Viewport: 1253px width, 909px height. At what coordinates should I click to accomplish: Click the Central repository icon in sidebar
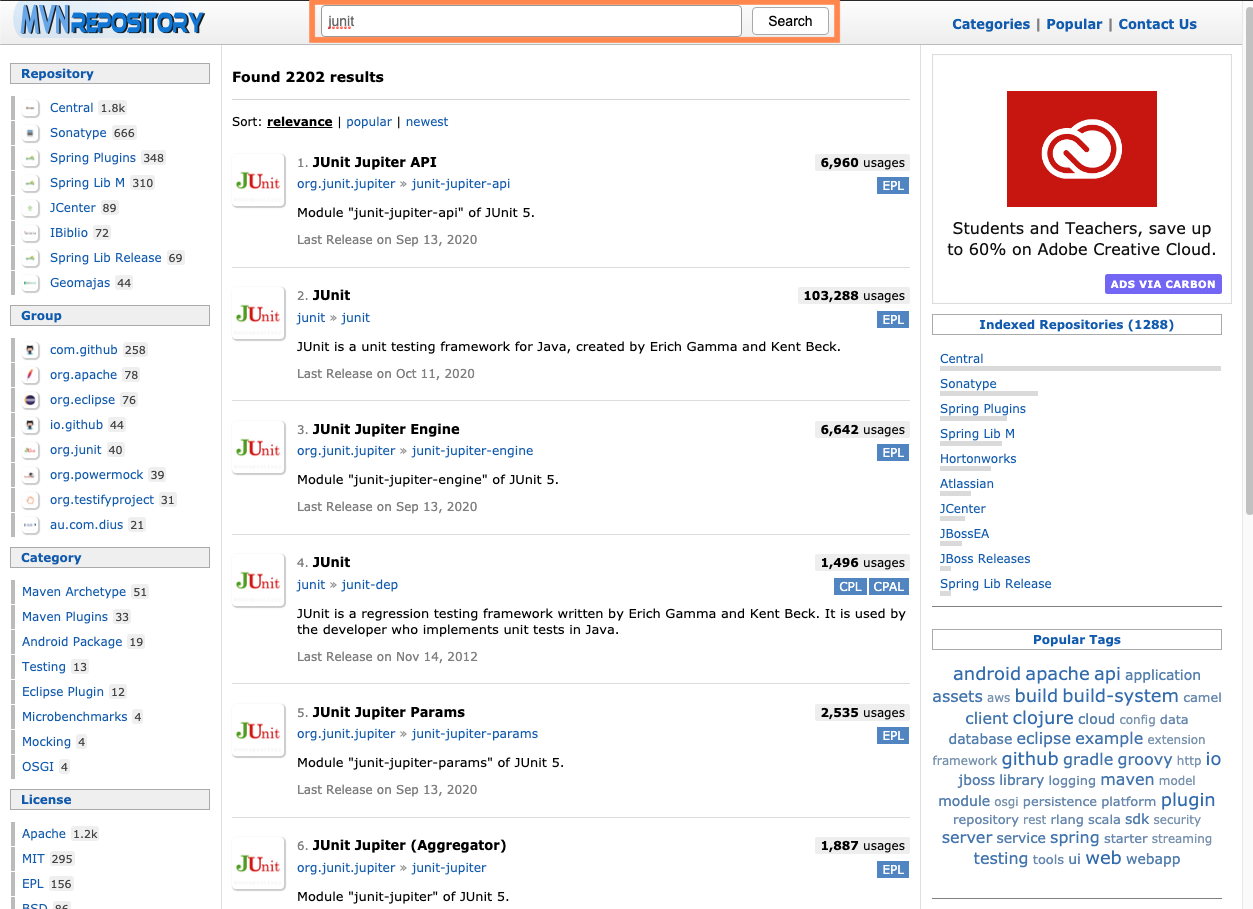pyautogui.click(x=30, y=108)
